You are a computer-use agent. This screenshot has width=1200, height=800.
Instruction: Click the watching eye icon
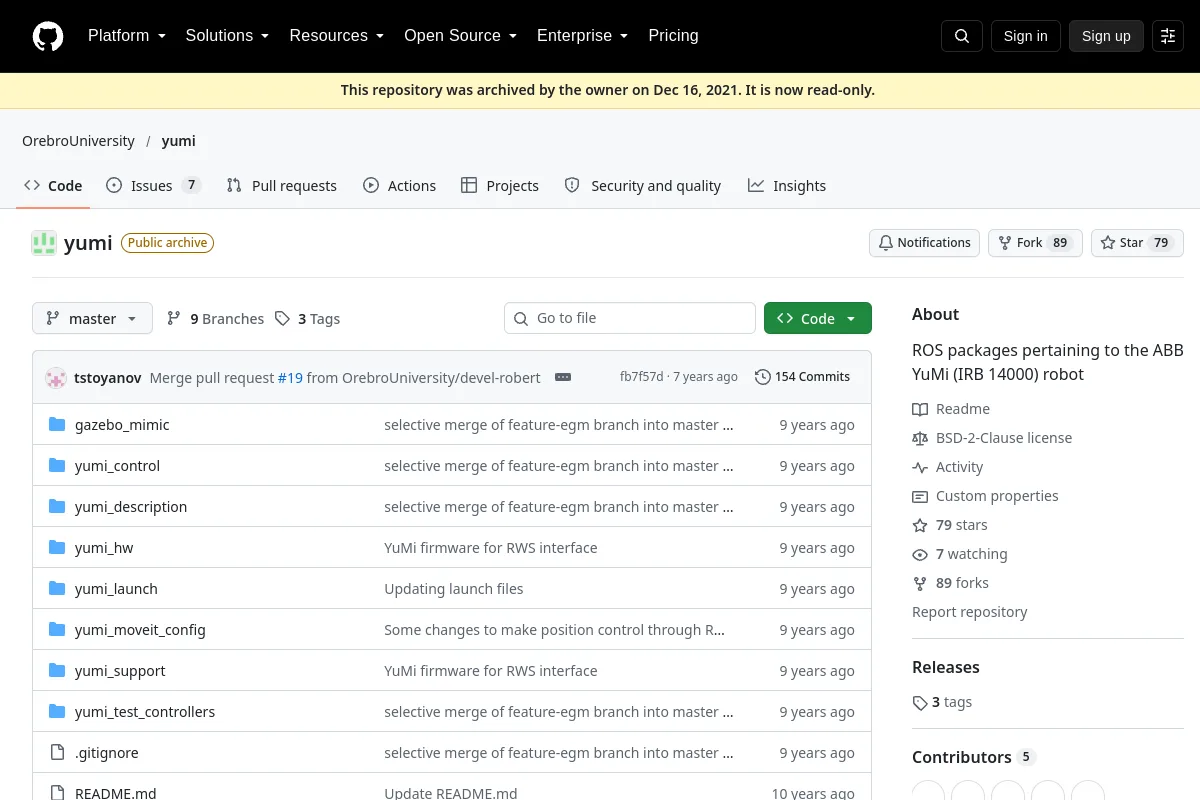click(x=920, y=554)
